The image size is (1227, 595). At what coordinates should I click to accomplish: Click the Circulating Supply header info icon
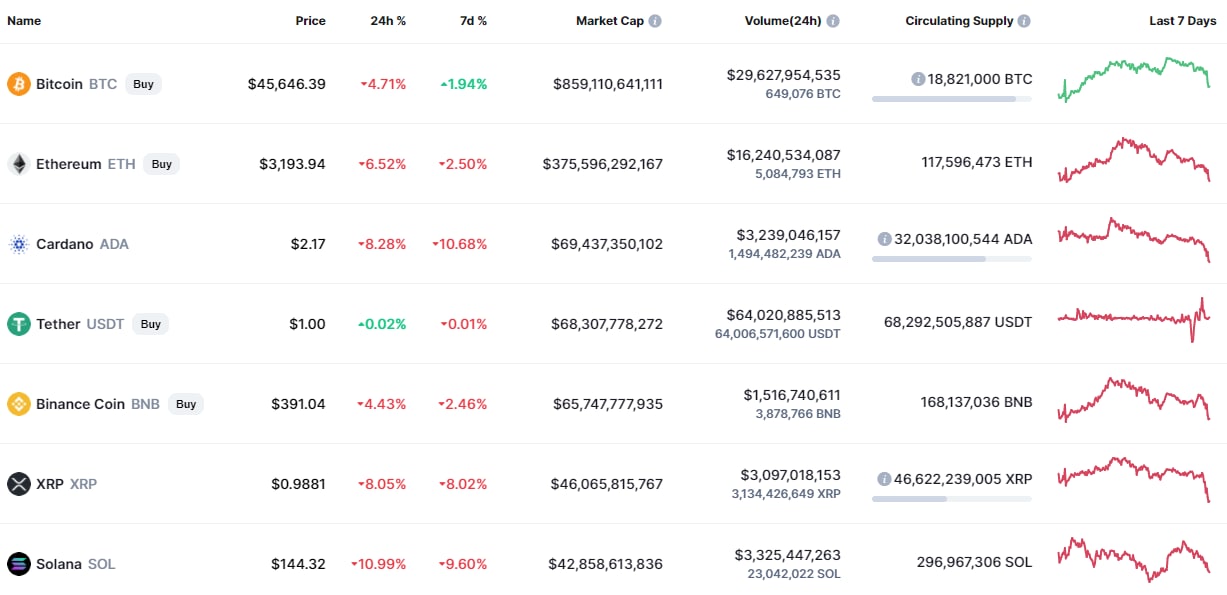(1024, 21)
